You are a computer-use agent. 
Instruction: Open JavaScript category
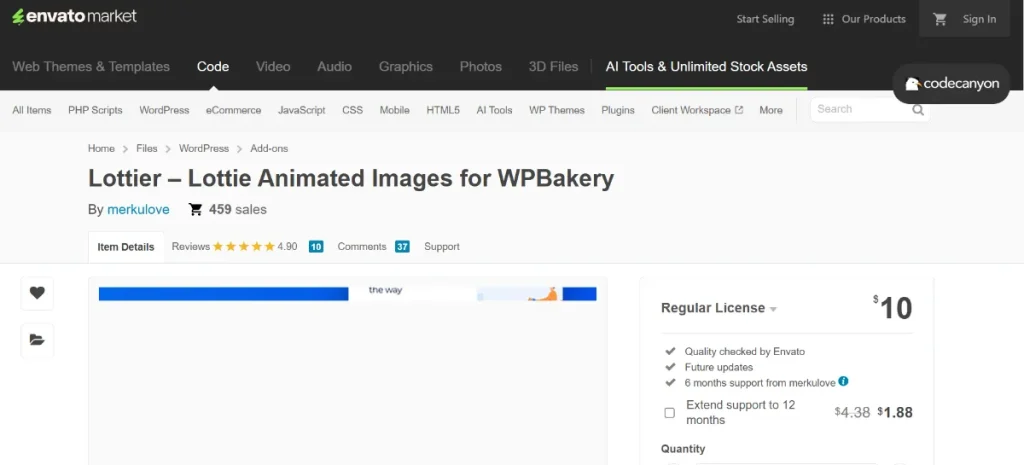click(301, 110)
